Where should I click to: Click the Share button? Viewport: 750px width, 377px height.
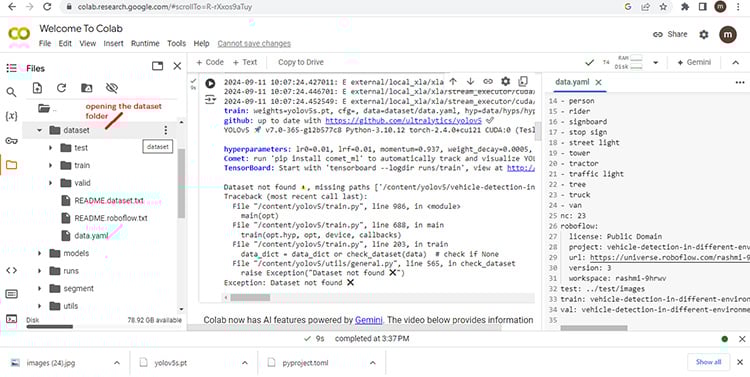click(670, 34)
